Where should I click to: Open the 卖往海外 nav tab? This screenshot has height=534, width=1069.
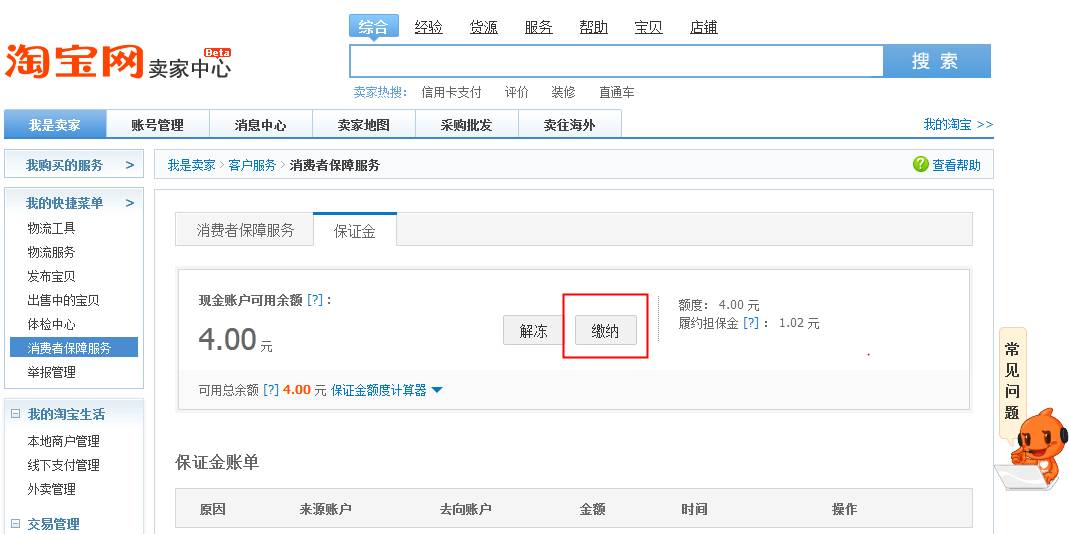(569, 125)
